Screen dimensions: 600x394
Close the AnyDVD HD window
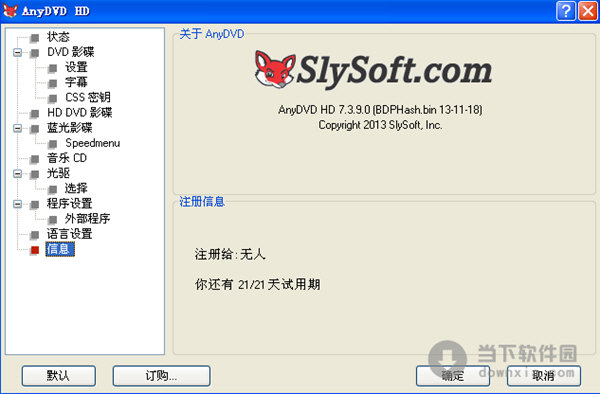click(588, 11)
